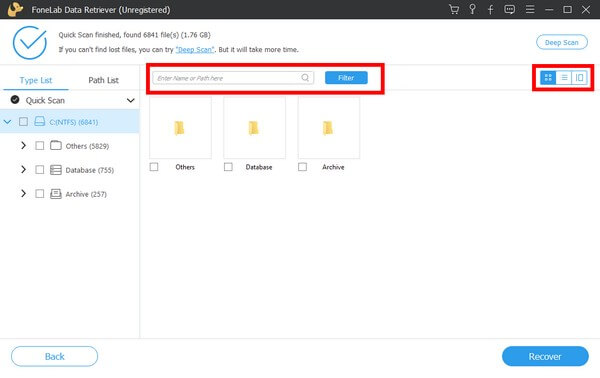Select the Others (5829) label
Viewport: 600px width, 378px height.
[x=87, y=146]
